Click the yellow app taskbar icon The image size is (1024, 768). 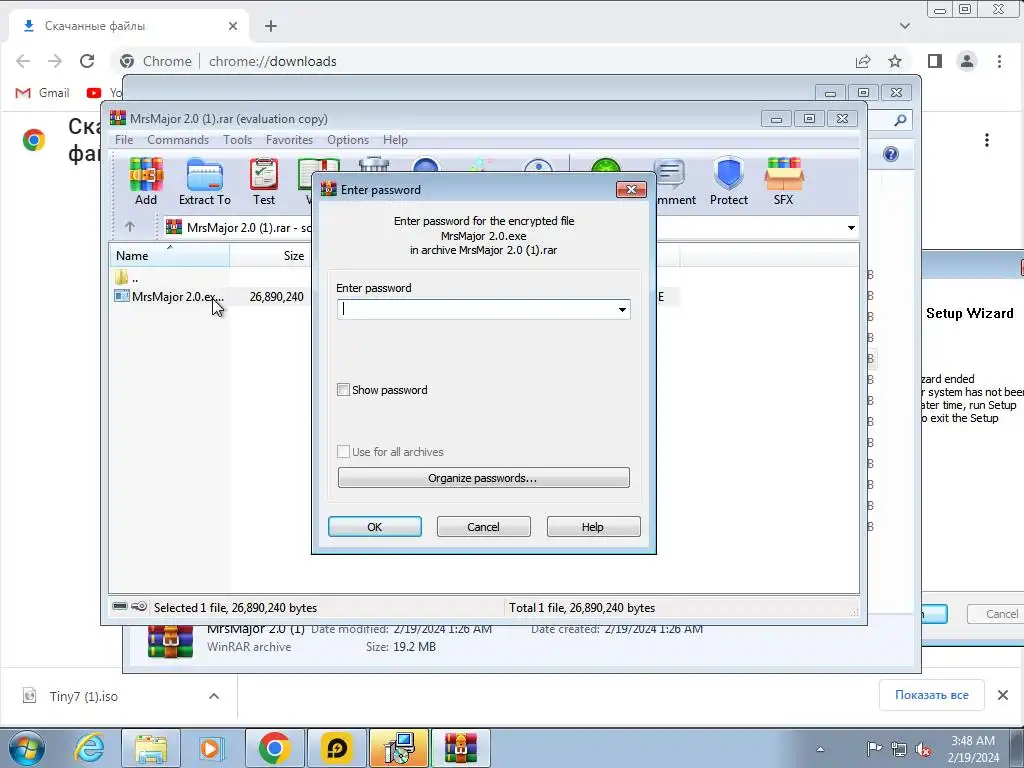pos(337,748)
